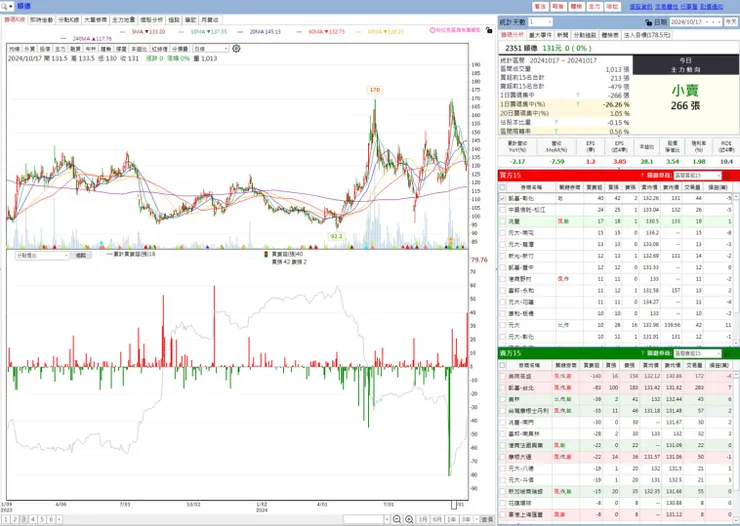Image resolution: width=740 pixels, height=526 pixels.
Task: Switch to the 月營收 tab
Action: point(210,20)
